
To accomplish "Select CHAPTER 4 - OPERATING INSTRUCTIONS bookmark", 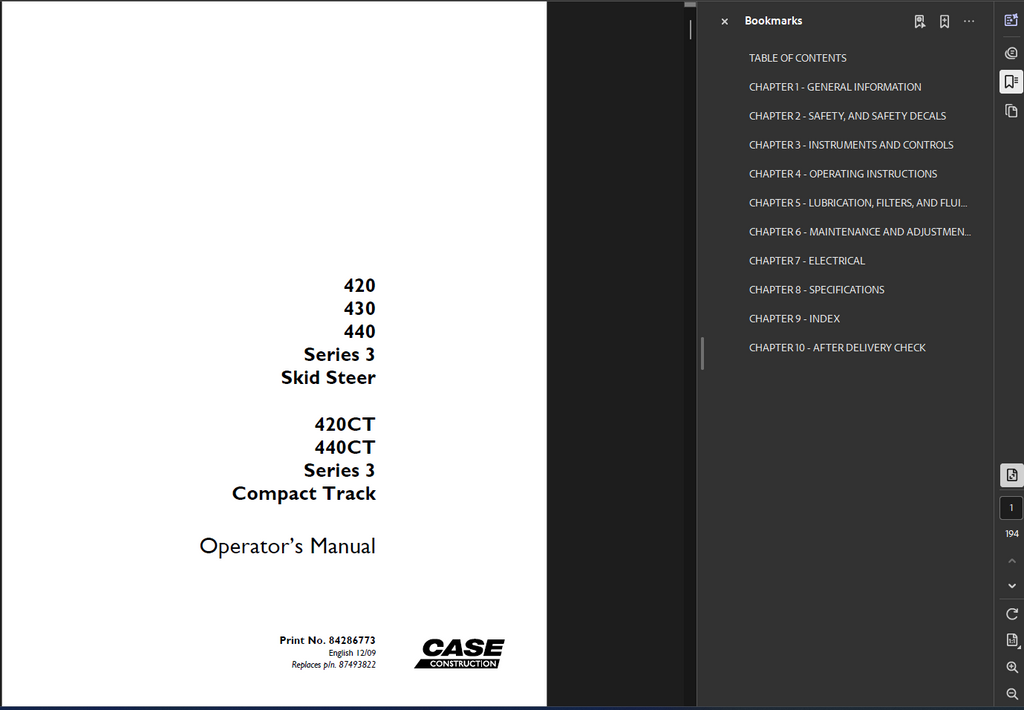I will pyautogui.click(x=842, y=174).
